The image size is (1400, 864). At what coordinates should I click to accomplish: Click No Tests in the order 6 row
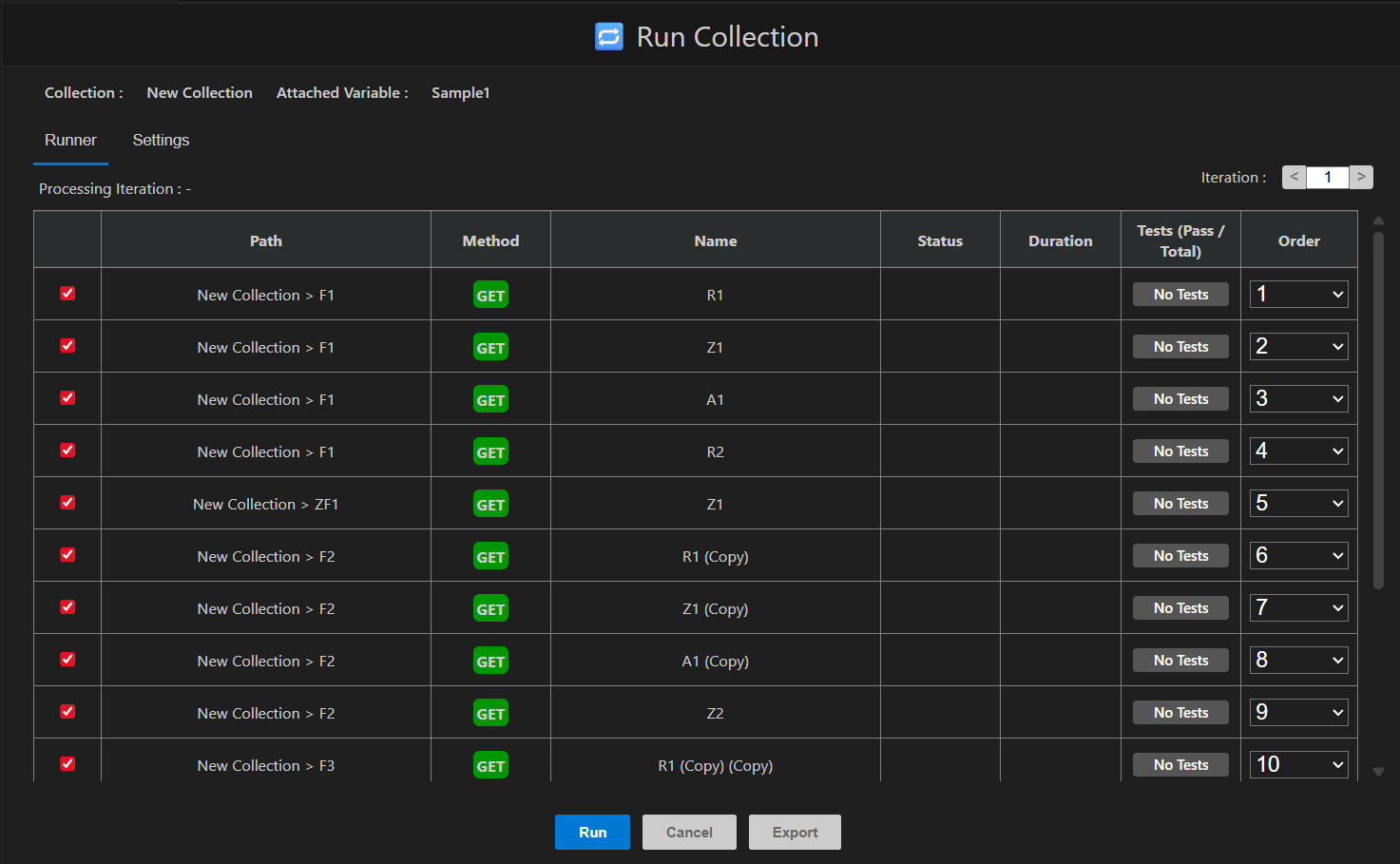pyautogui.click(x=1180, y=556)
